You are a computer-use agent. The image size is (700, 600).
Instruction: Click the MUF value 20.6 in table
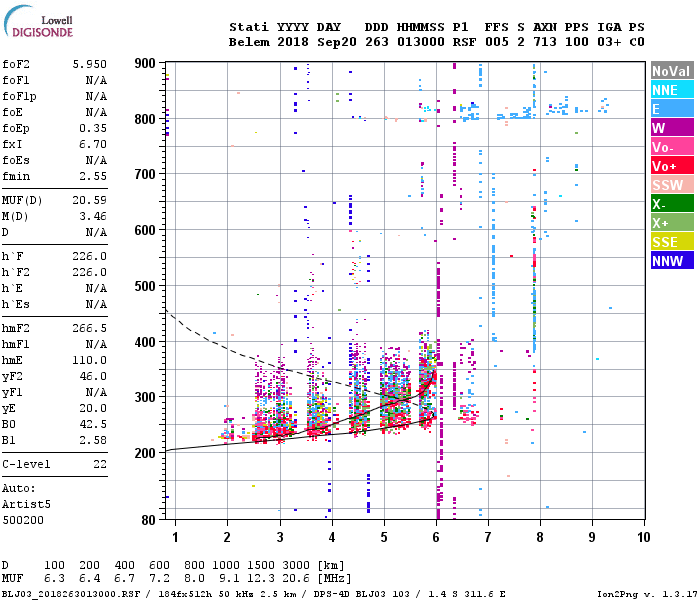[296, 579]
